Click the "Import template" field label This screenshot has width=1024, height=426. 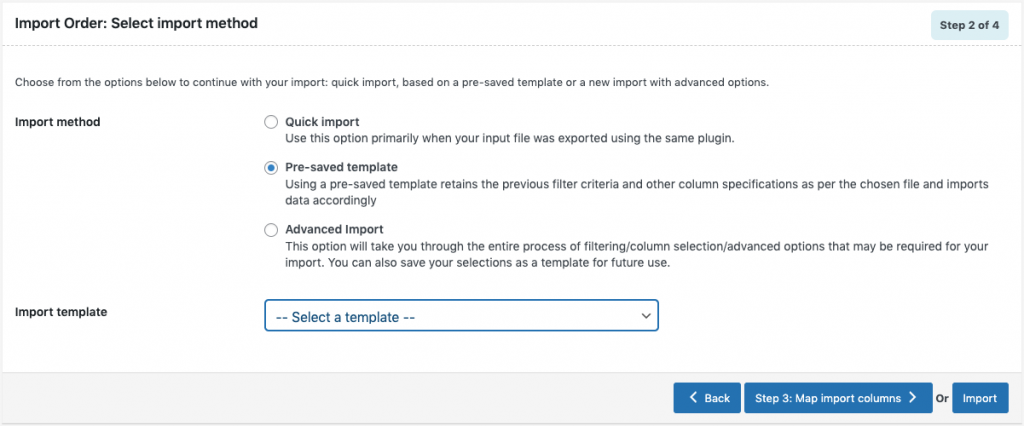61,311
